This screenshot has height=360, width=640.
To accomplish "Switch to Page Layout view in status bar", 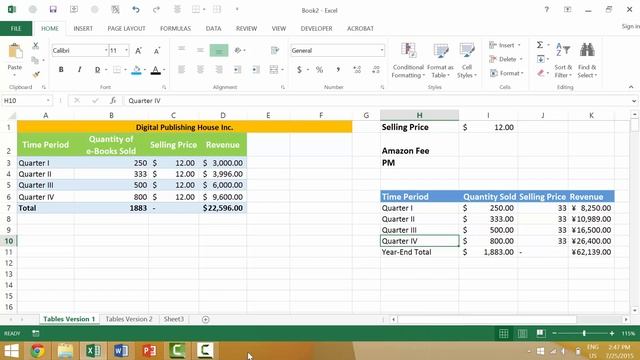I will [522, 333].
